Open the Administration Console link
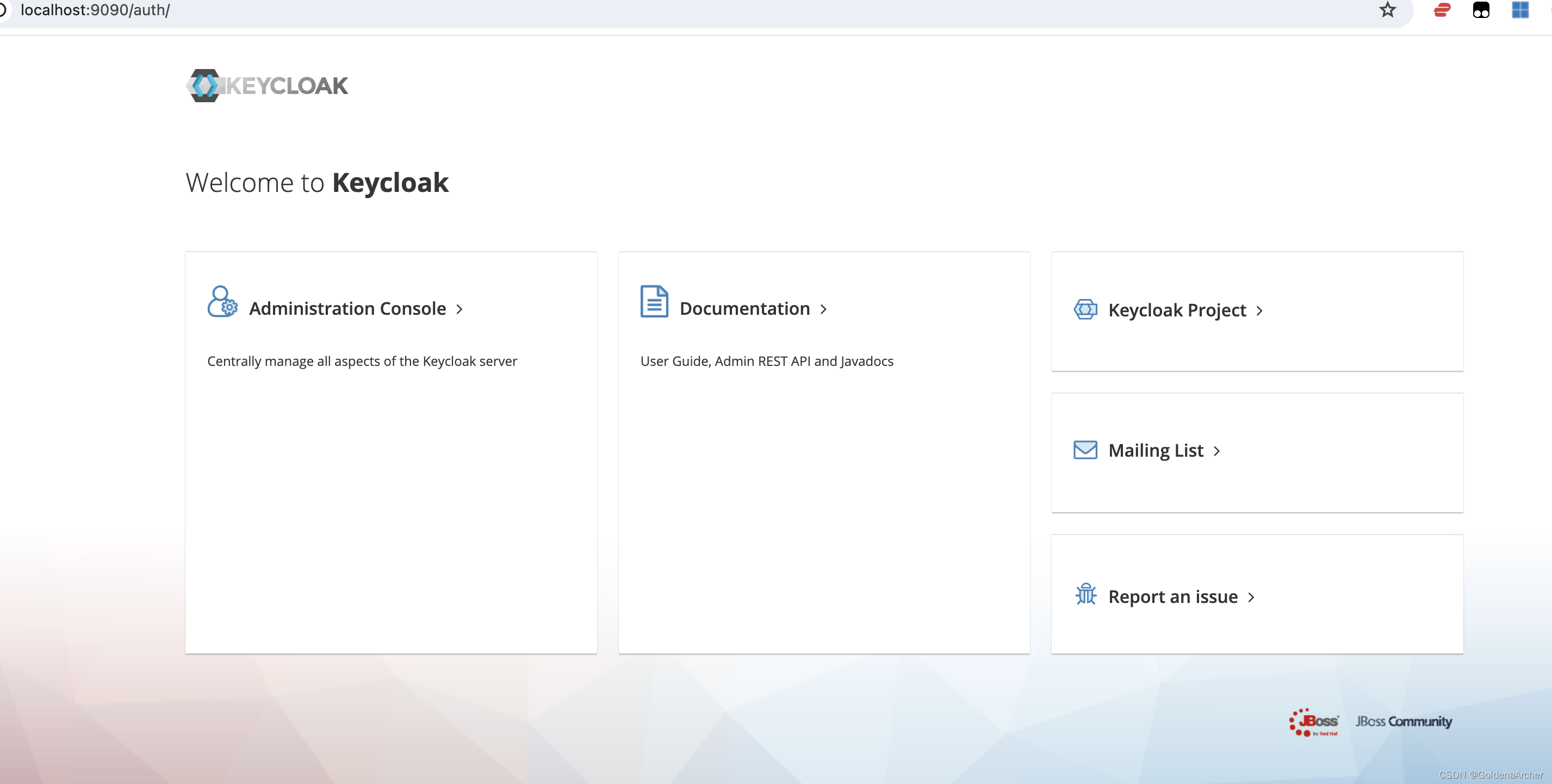 (347, 309)
